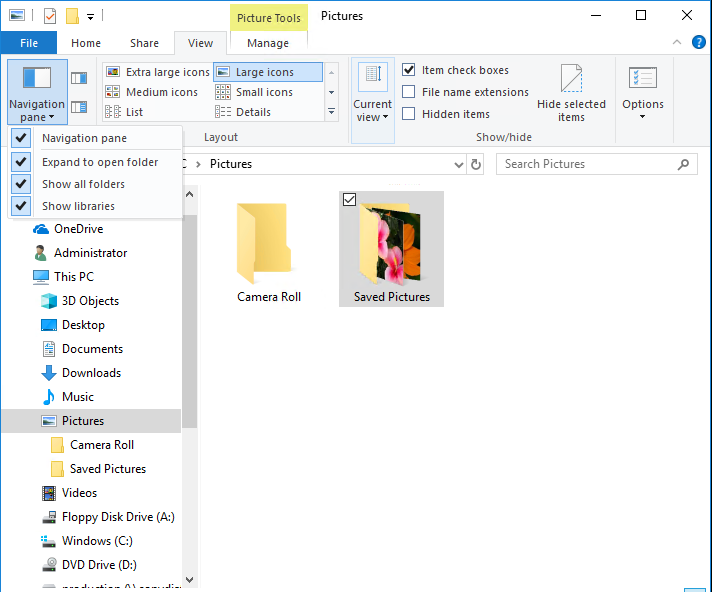
Task: Open the File menu tab
Action: coord(29,43)
